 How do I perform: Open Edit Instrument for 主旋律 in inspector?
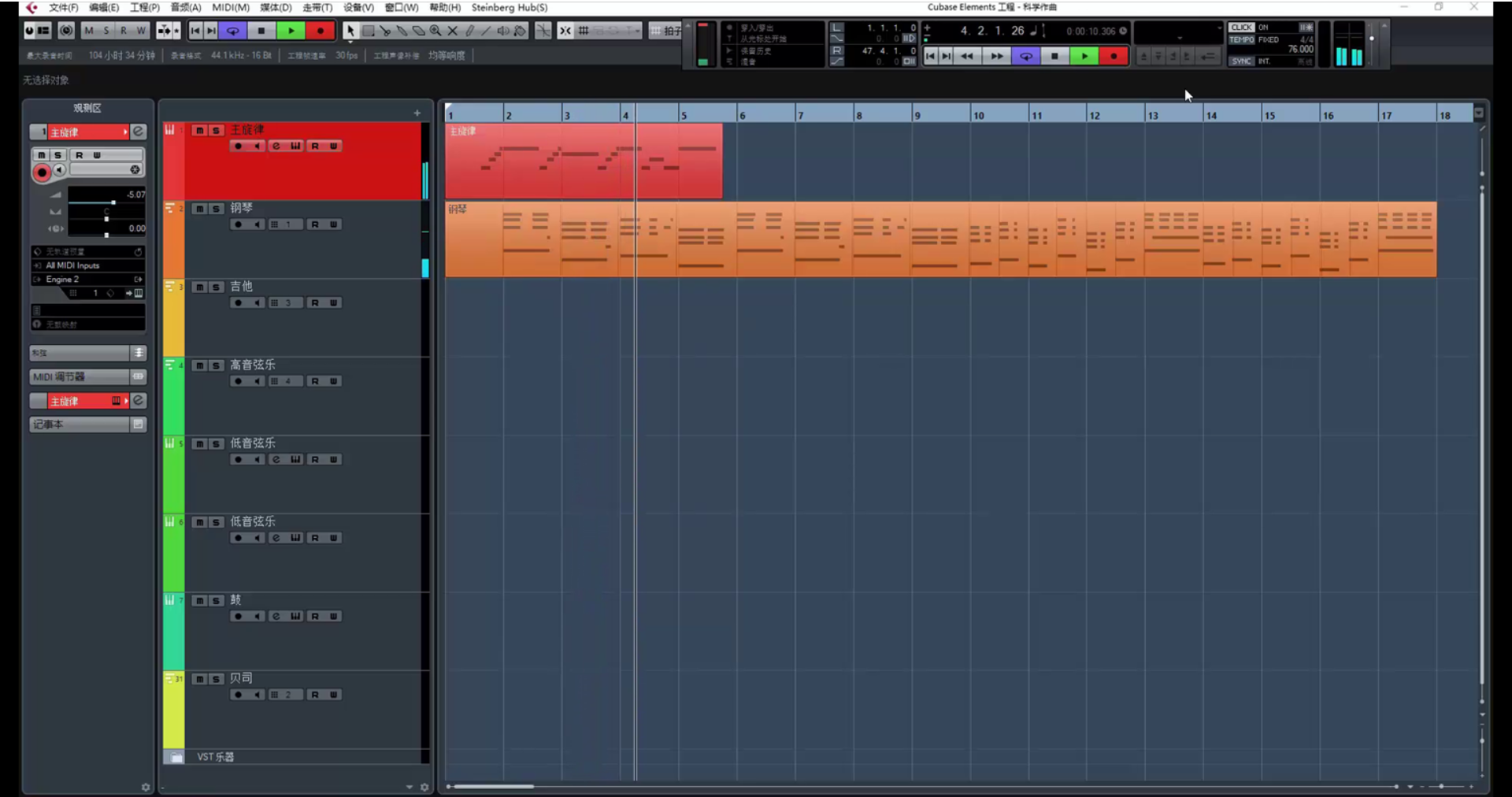[x=138, y=132]
